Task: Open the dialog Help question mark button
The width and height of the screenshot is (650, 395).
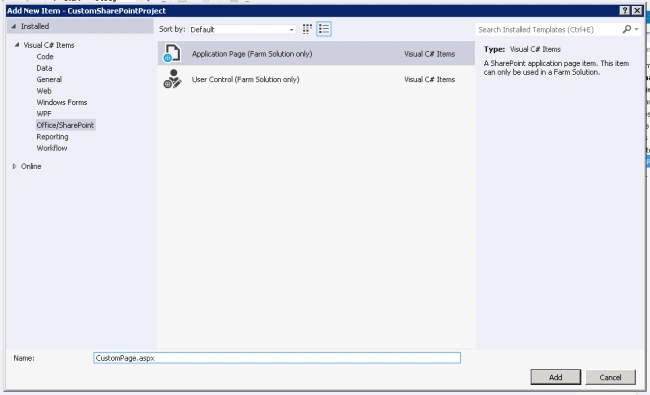Action: point(625,11)
